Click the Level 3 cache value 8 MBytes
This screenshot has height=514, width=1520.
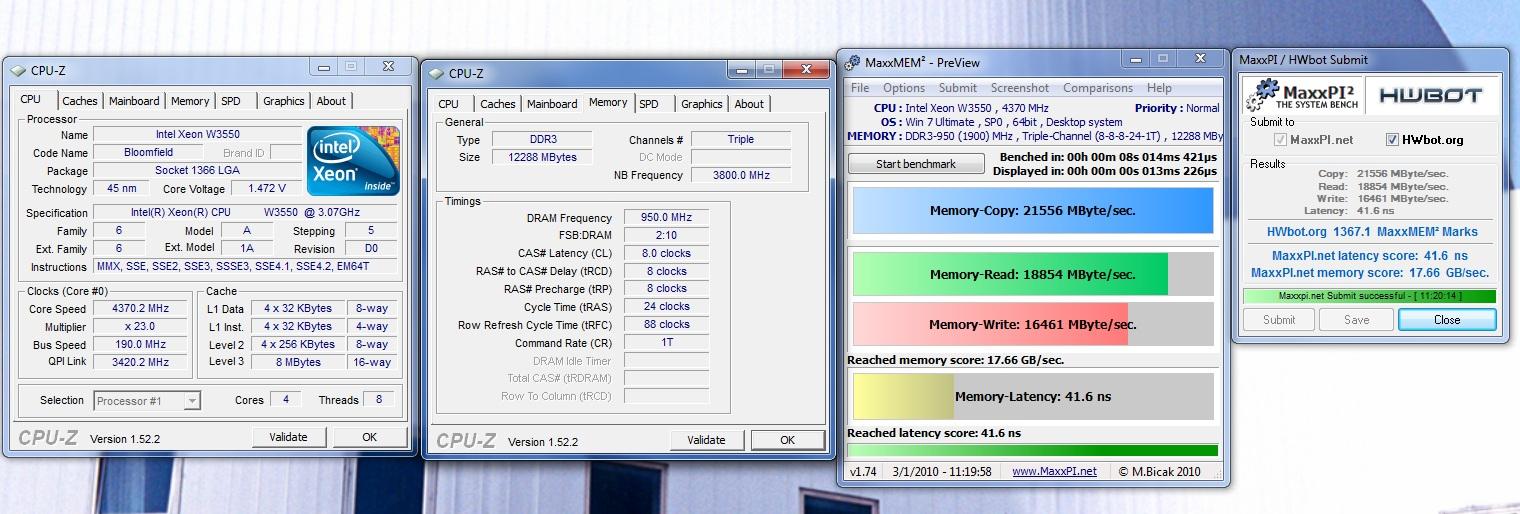coord(299,362)
